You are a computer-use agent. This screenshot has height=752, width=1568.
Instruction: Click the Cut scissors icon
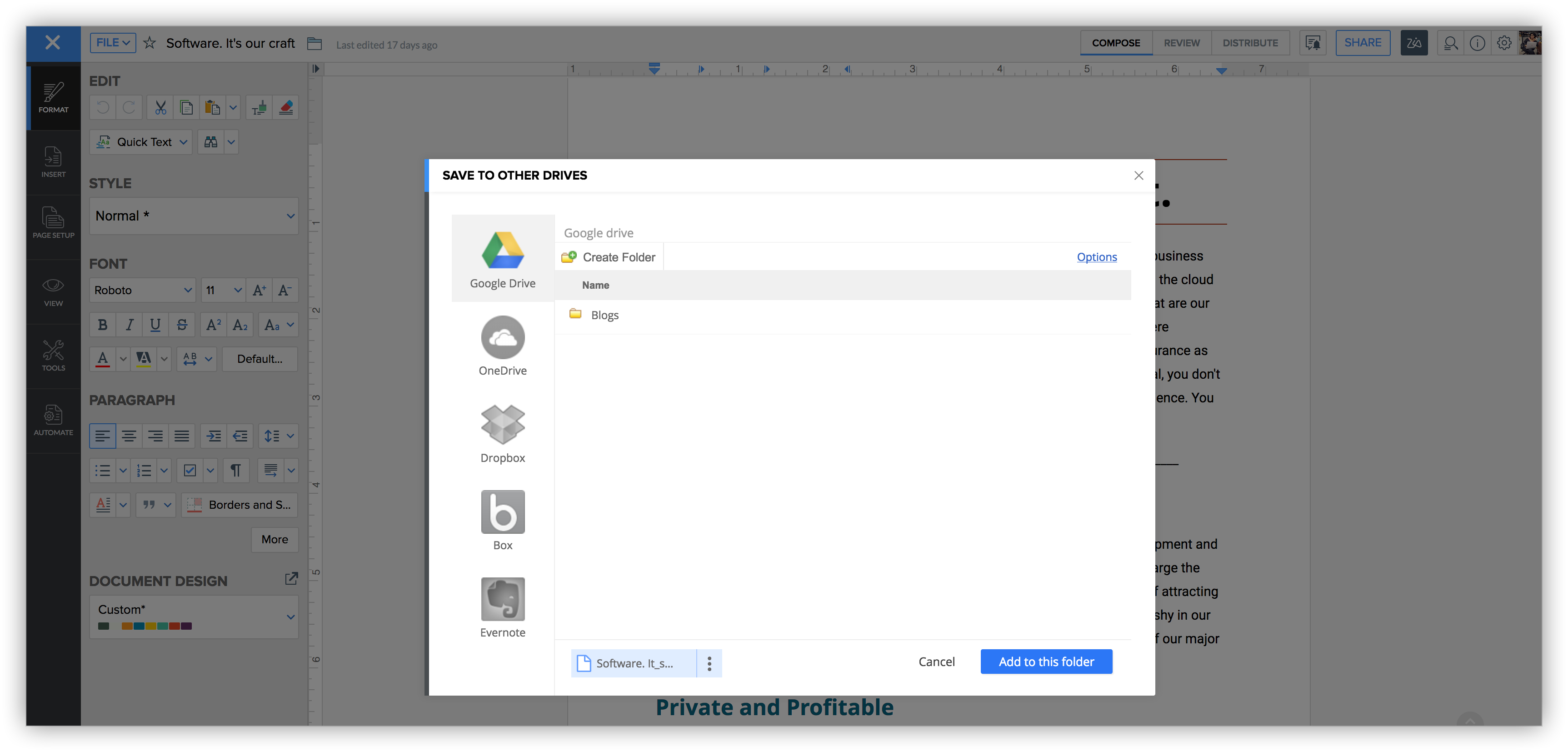tap(160, 108)
